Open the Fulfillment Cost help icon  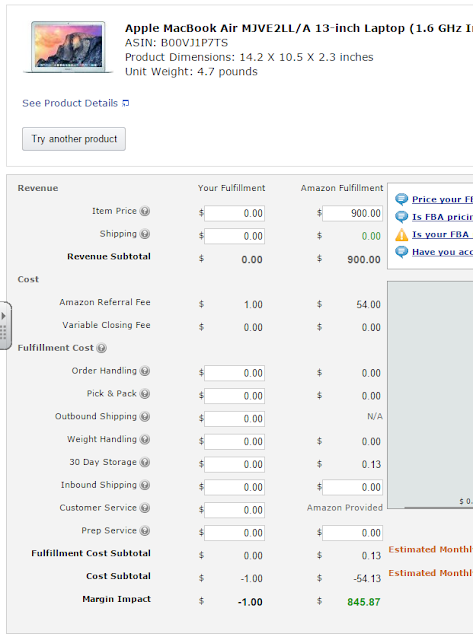(x=102, y=348)
